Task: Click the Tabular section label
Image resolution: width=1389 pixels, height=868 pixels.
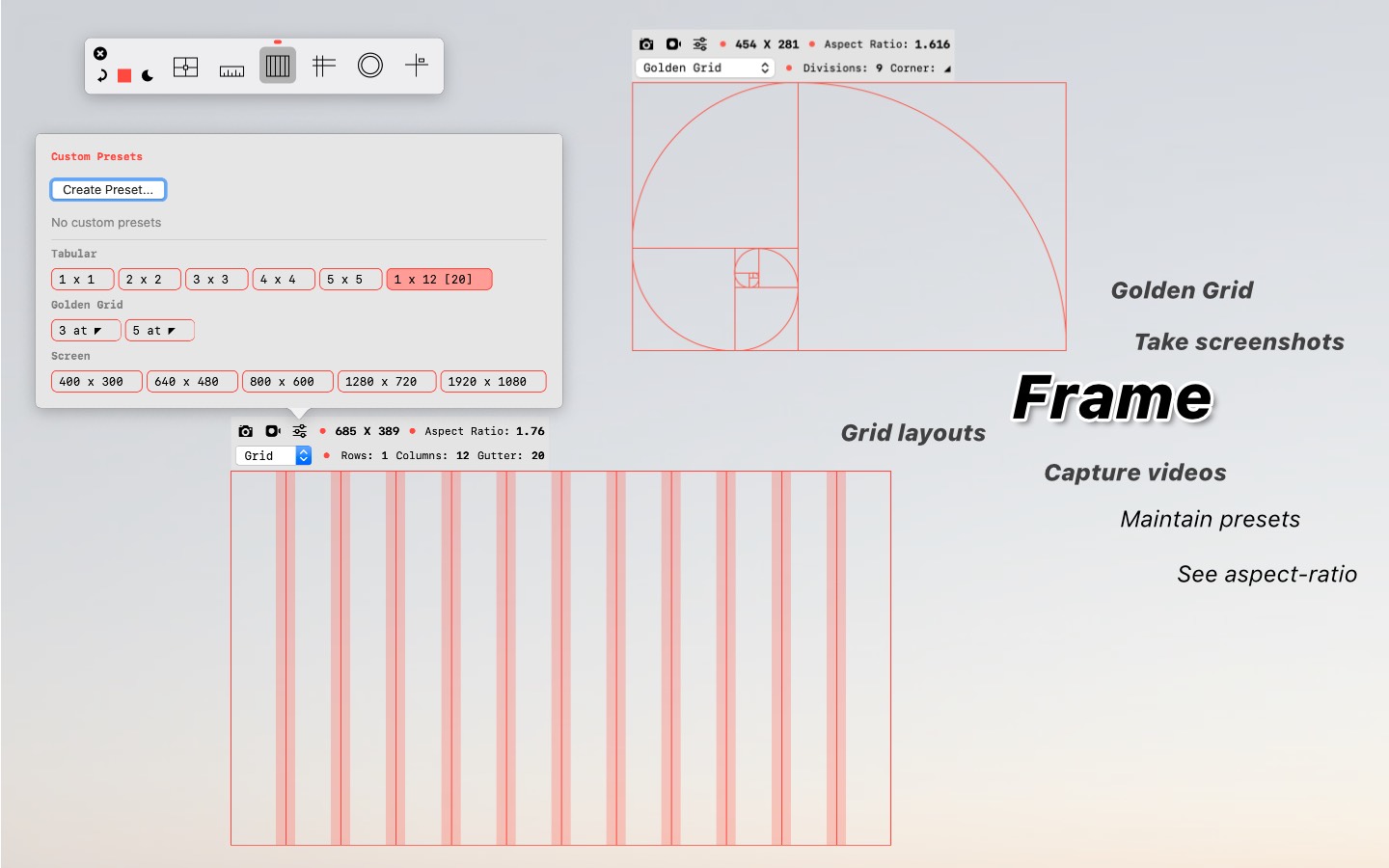Action: (x=74, y=255)
